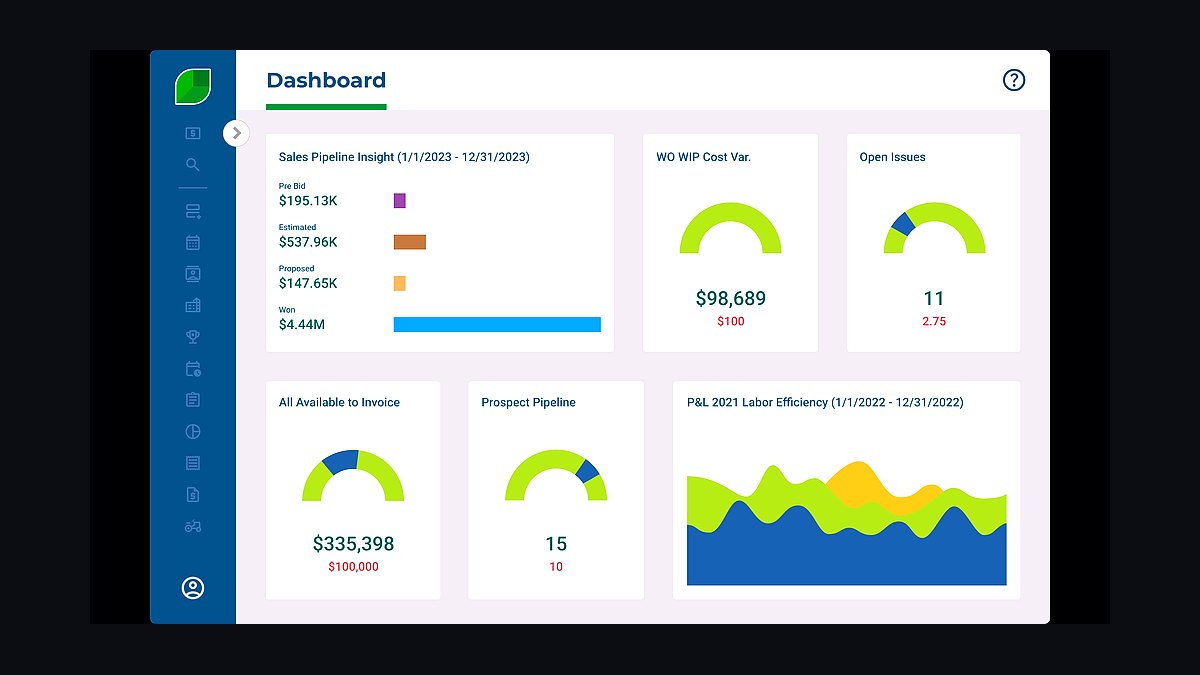Click the orange Proposed bar
Screen dimensions: 1200x675
click(x=400, y=283)
